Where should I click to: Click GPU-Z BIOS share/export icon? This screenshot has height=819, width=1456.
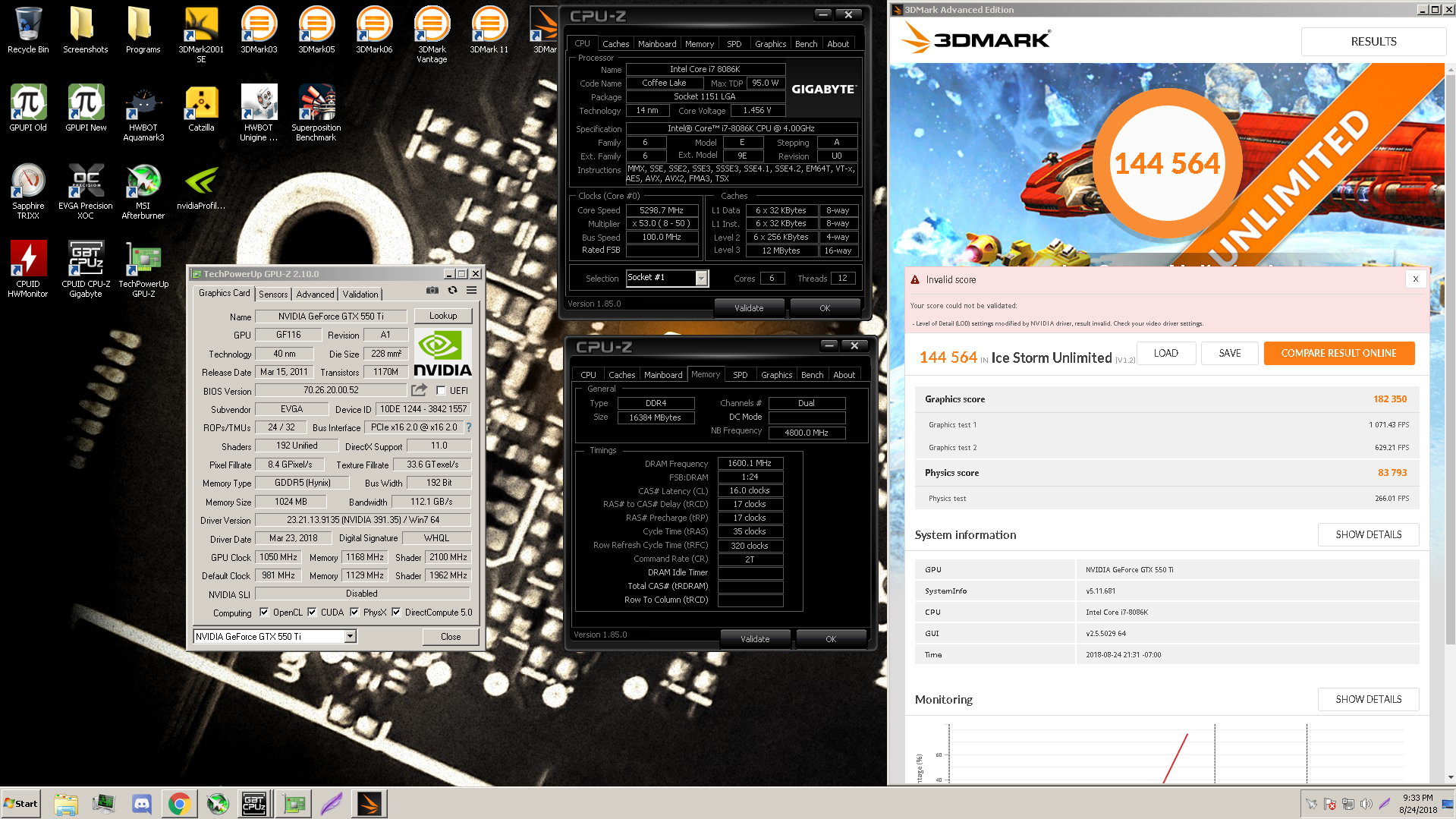point(419,390)
